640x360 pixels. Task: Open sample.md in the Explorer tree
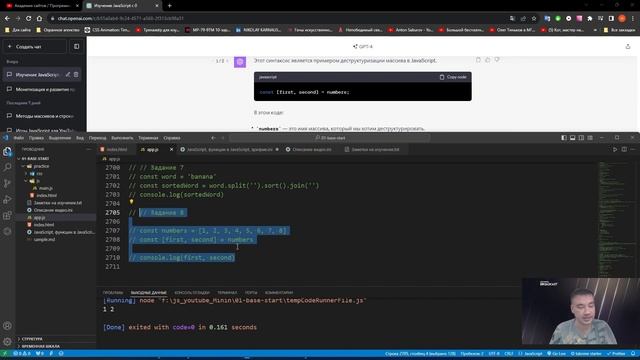(x=44, y=240)
